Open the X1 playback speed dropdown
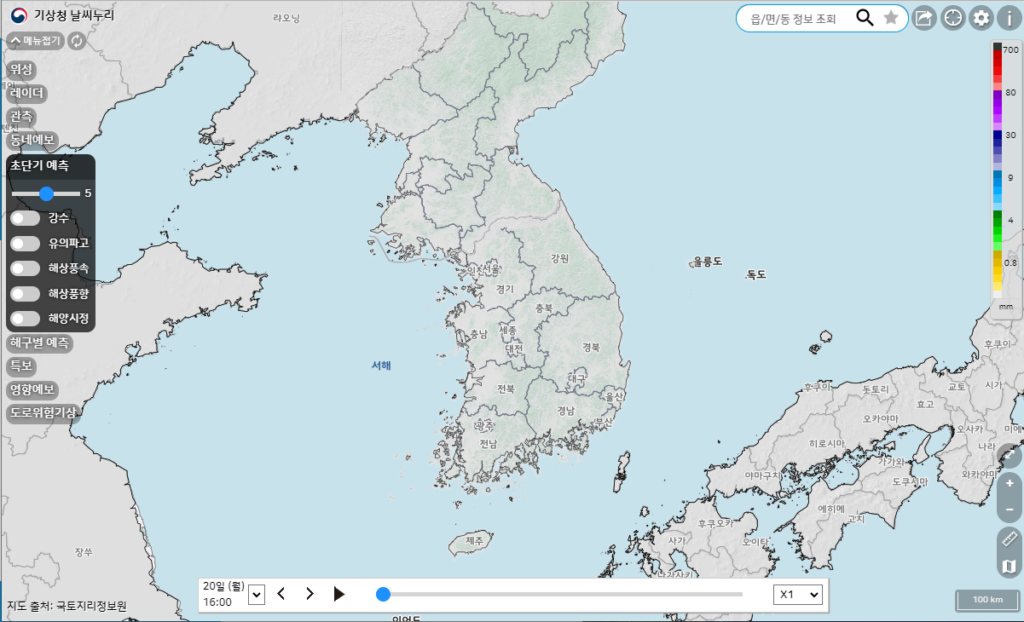 point(799,594)
